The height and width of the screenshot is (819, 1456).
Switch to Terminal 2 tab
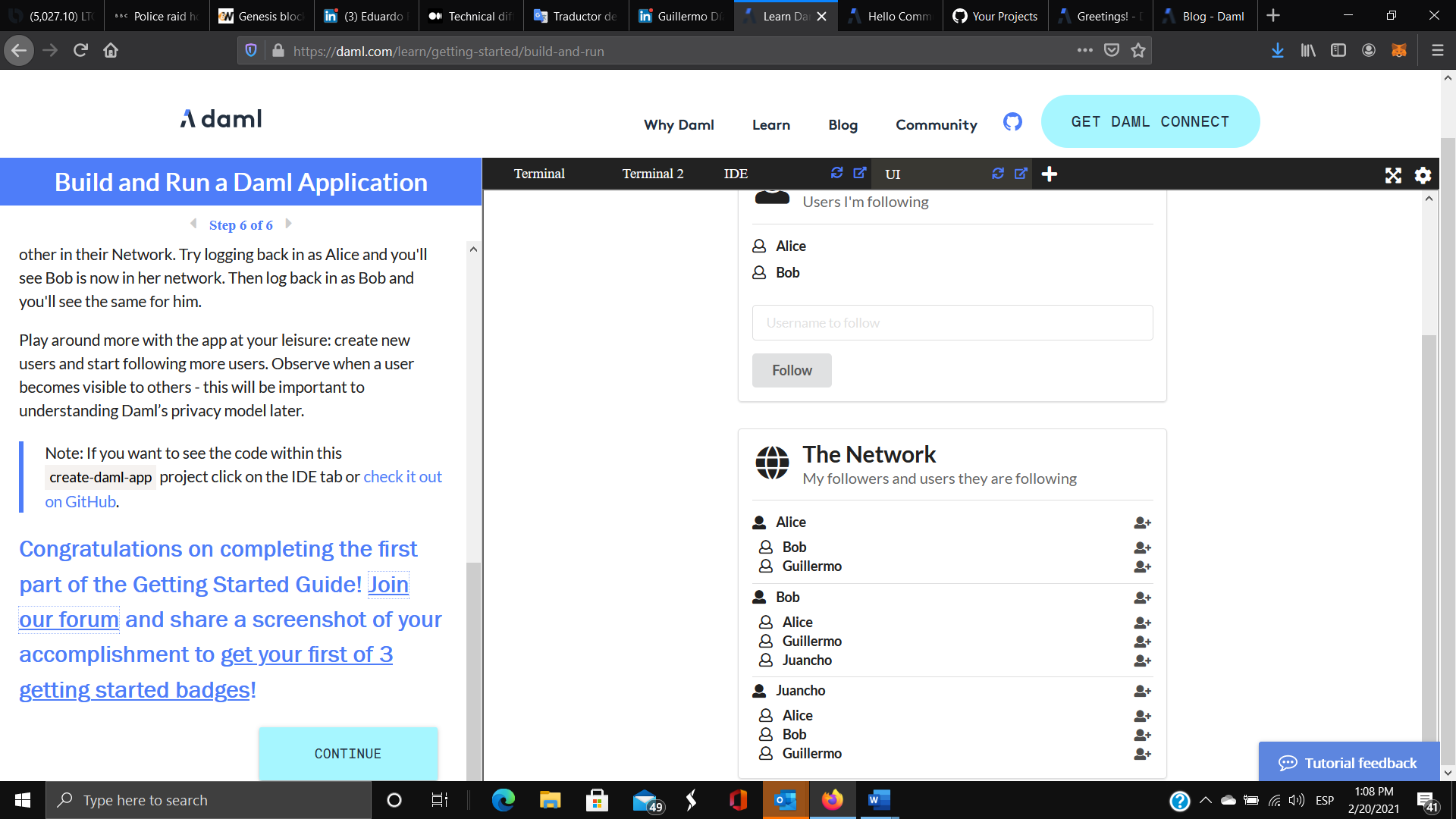click(x=652, y=174)
